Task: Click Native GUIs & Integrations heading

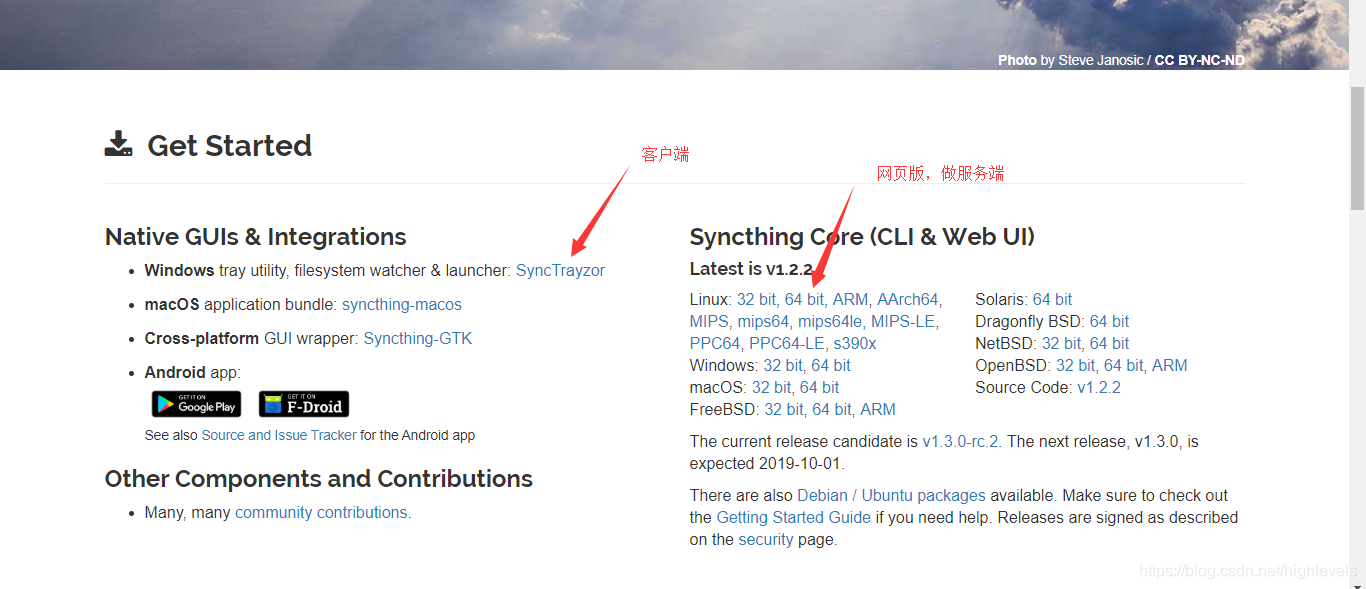Action: click(x=255, y=237)
